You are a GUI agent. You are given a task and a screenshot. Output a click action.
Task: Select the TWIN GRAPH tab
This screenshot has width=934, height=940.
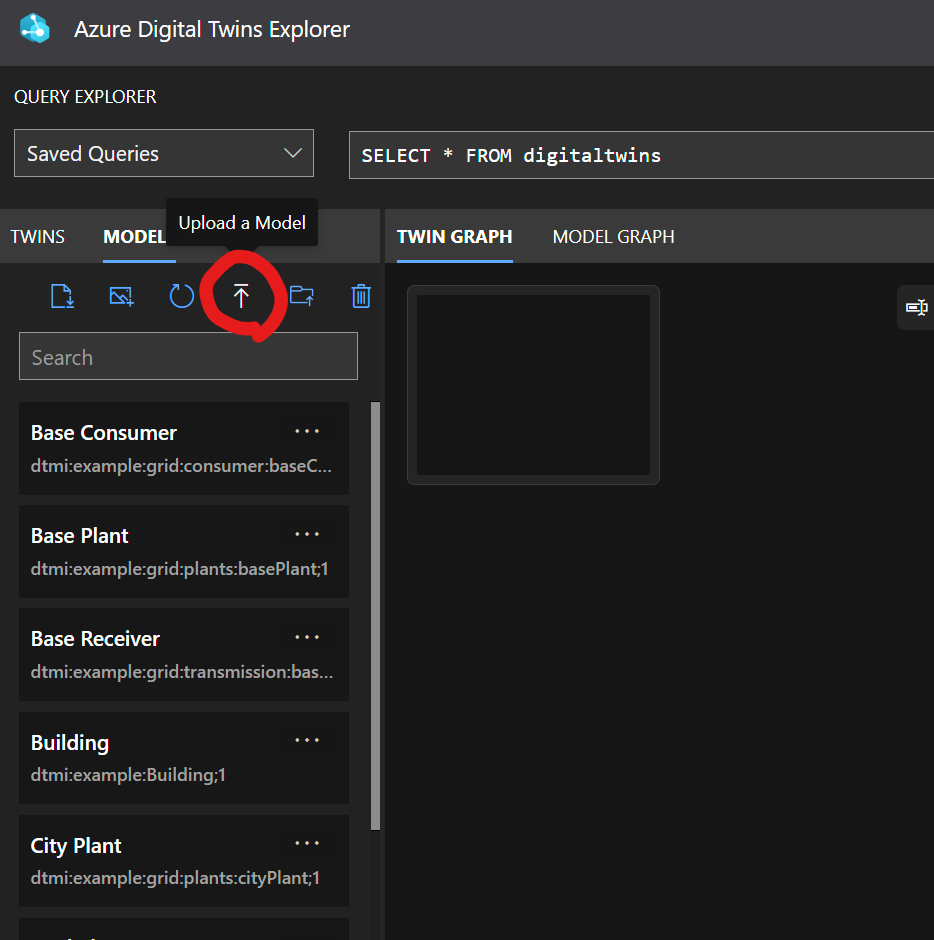pyautogui.click(x=454, y=237)
